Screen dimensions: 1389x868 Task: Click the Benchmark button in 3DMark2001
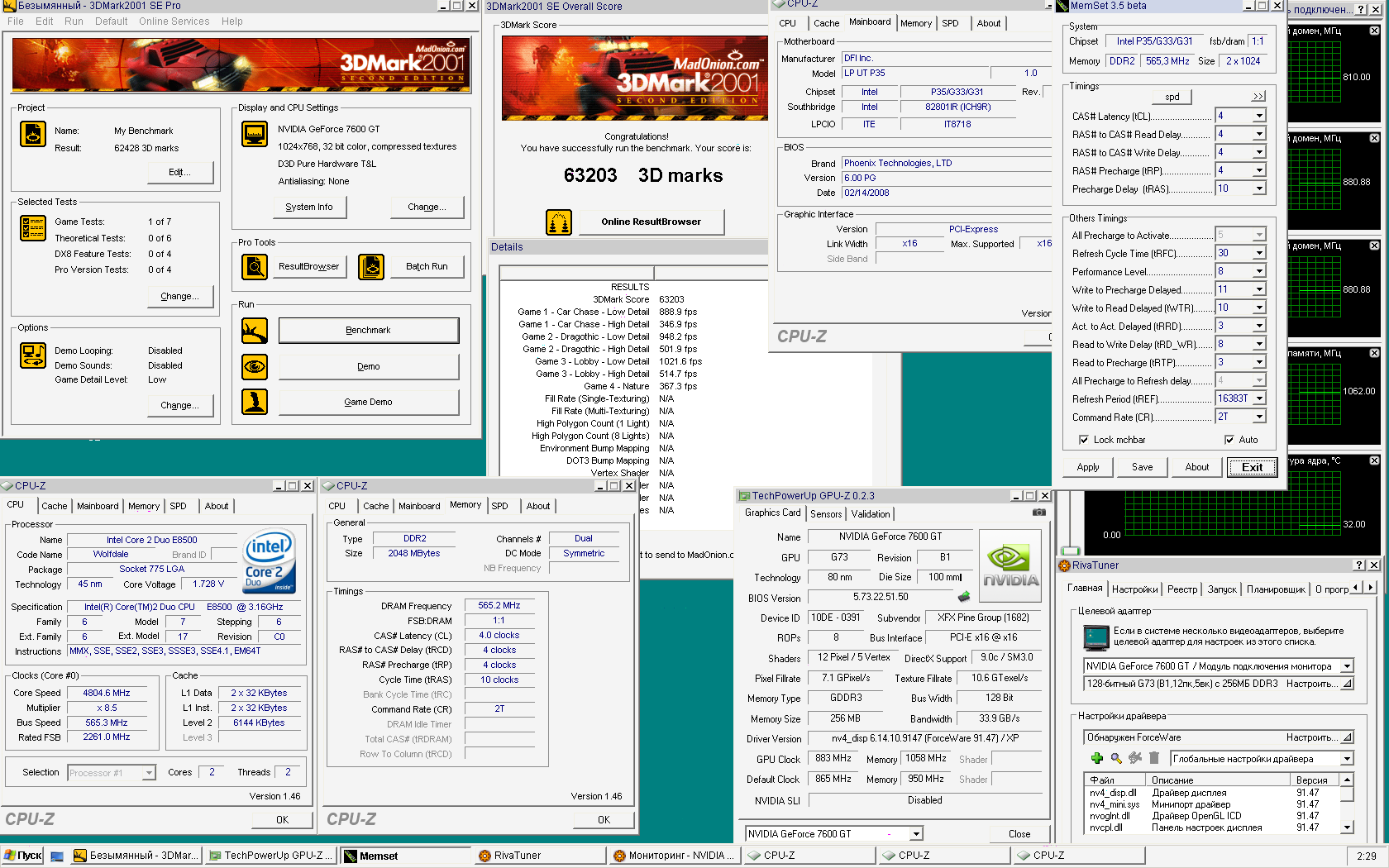(368, 330)
